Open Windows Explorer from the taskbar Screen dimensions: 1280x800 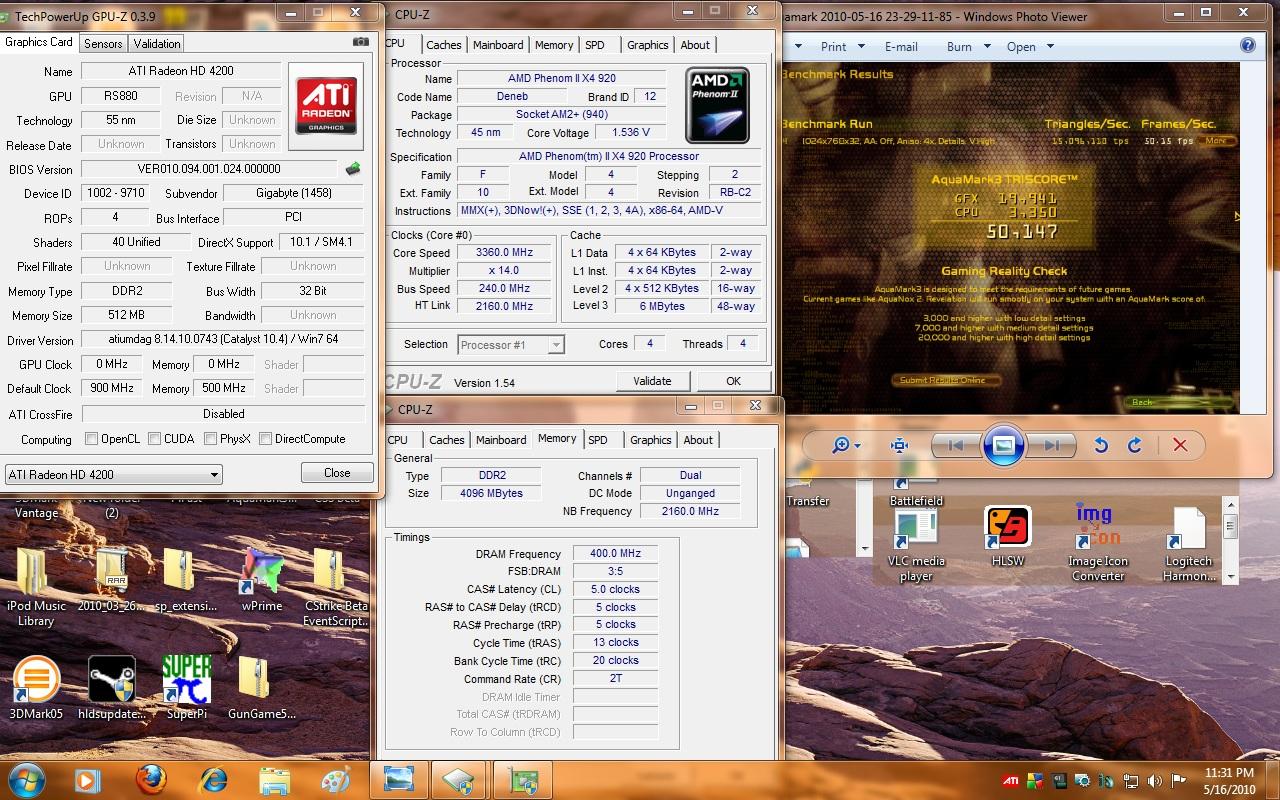point(275,779)
